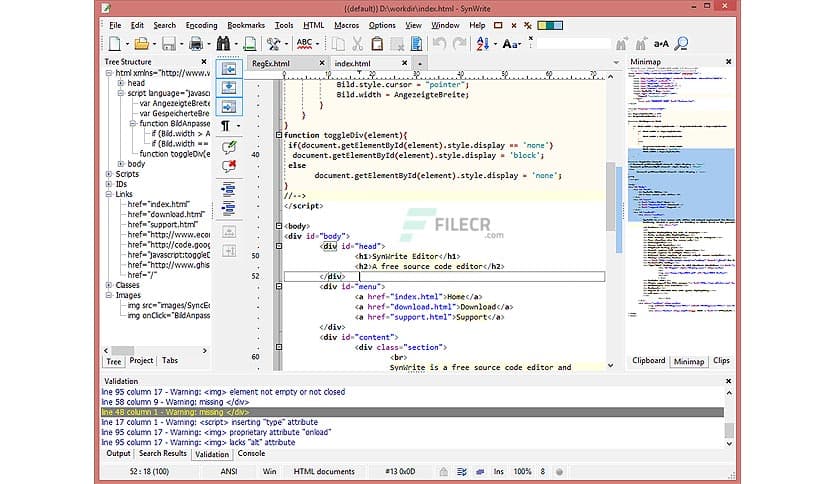The width and height of the screenshot is (836, 484).
Task: Switch to the Clips tab
Action: click(721, 361)
